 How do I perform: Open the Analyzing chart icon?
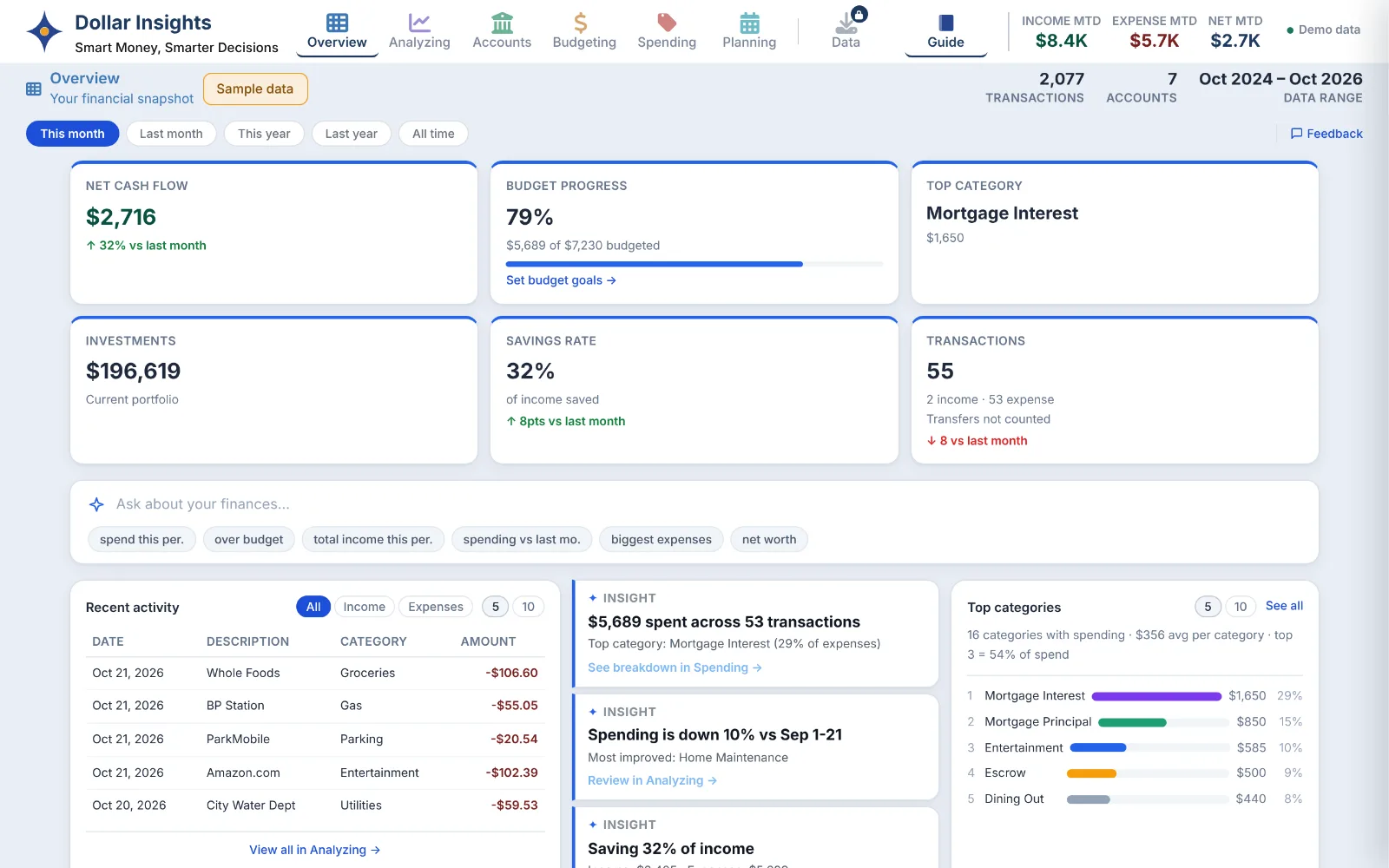[x=419, y=23]
